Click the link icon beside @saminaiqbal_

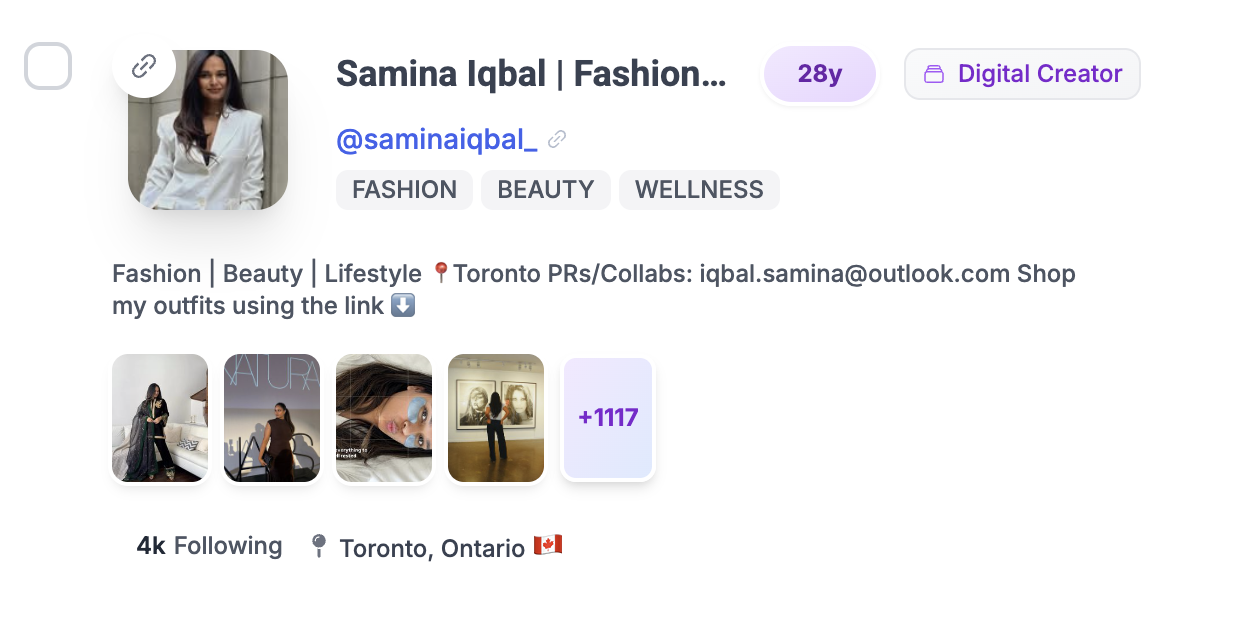click(556, 139)
